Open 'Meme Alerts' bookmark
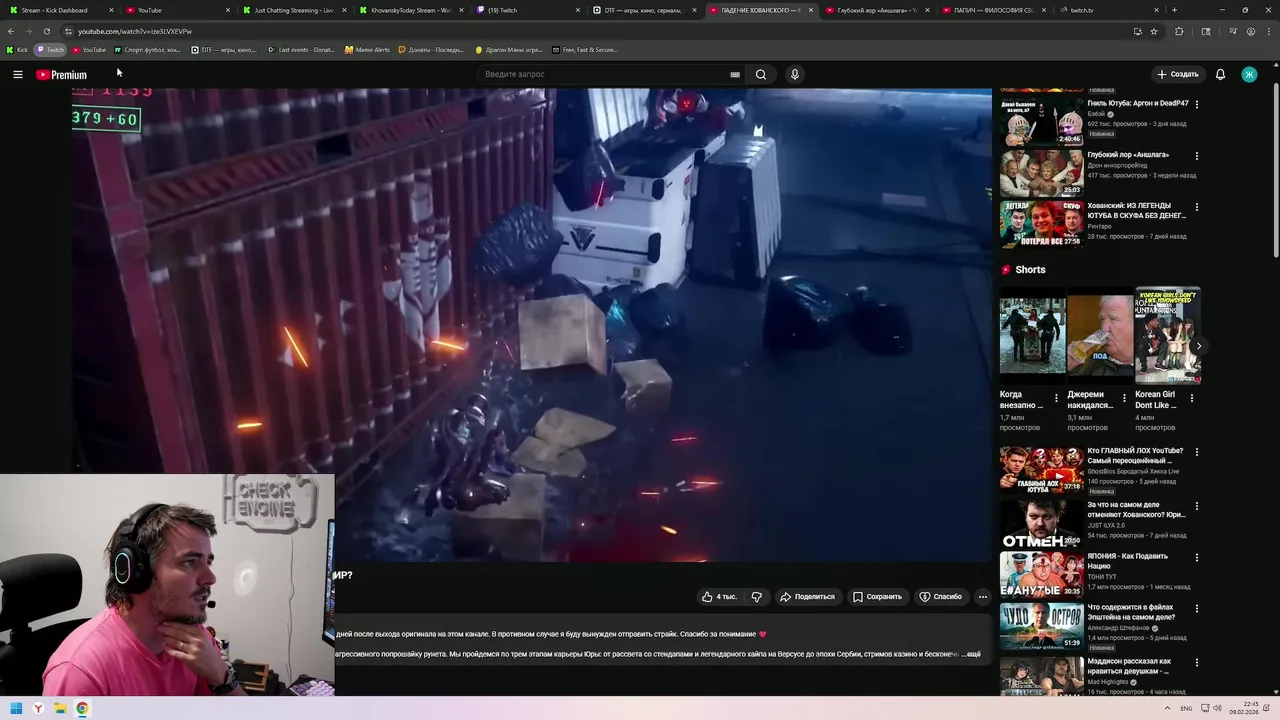Viewport: 1280px width, 720px height. 367,50
